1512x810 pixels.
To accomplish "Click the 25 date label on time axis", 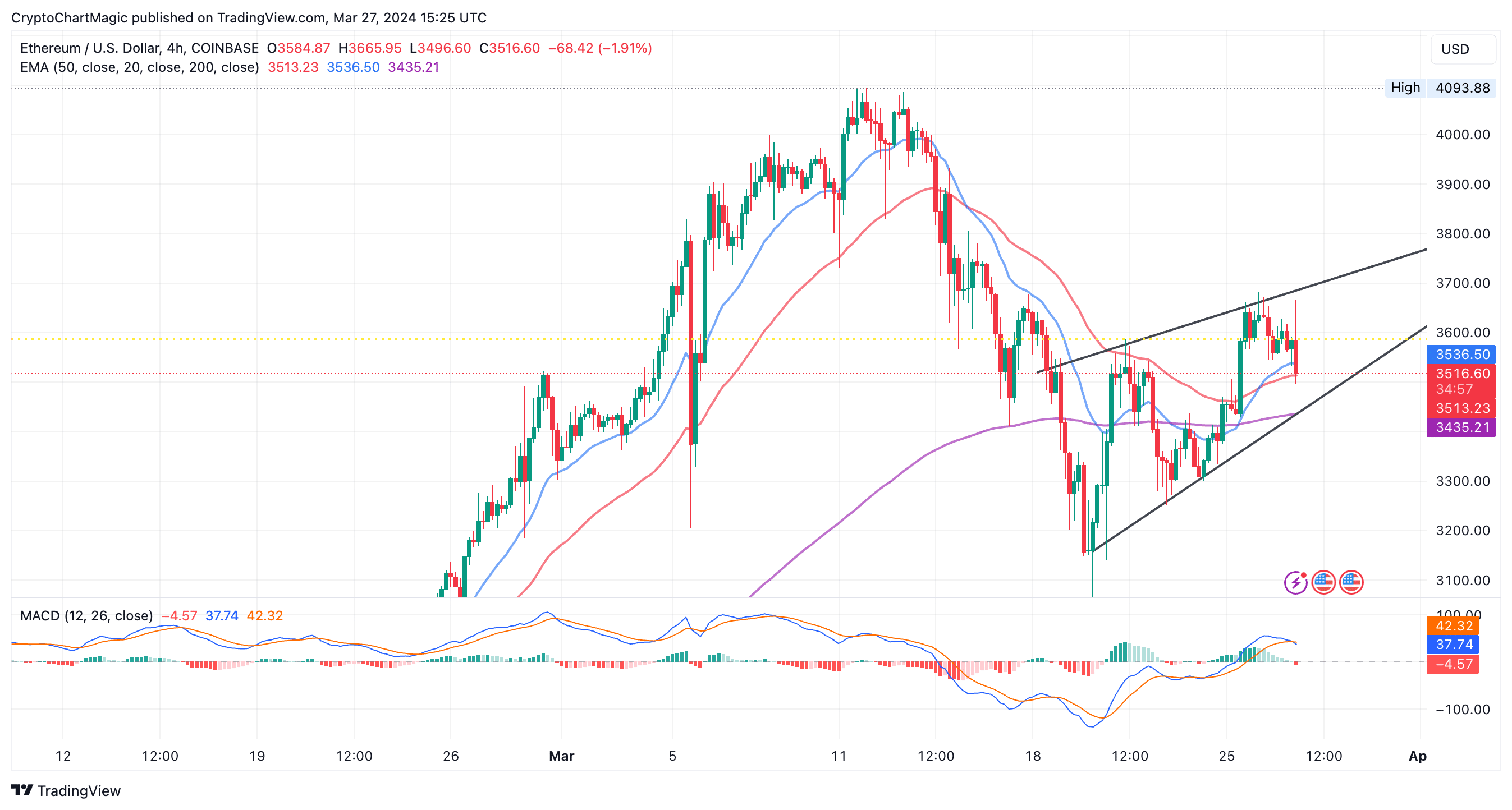I will [1226, 756].
